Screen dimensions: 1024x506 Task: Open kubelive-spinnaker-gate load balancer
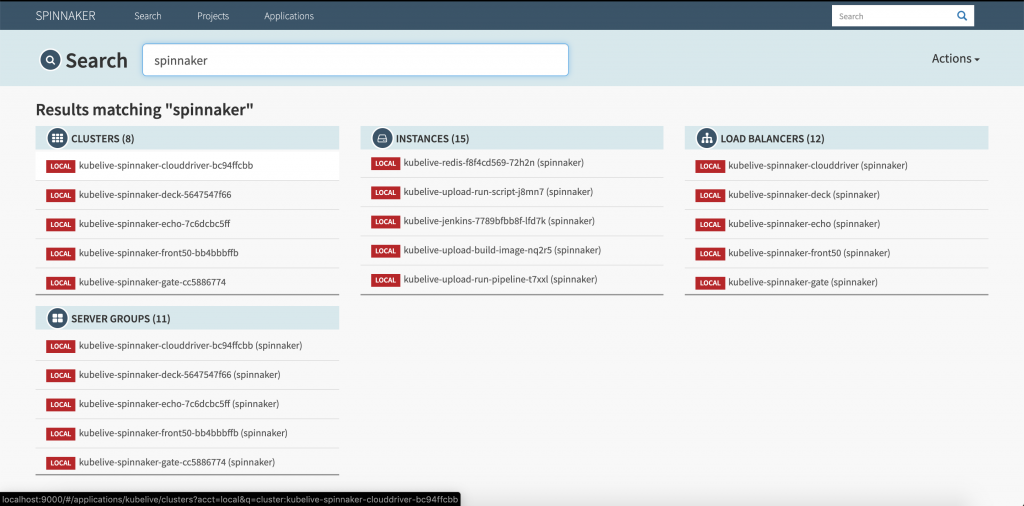pos(802,282)
